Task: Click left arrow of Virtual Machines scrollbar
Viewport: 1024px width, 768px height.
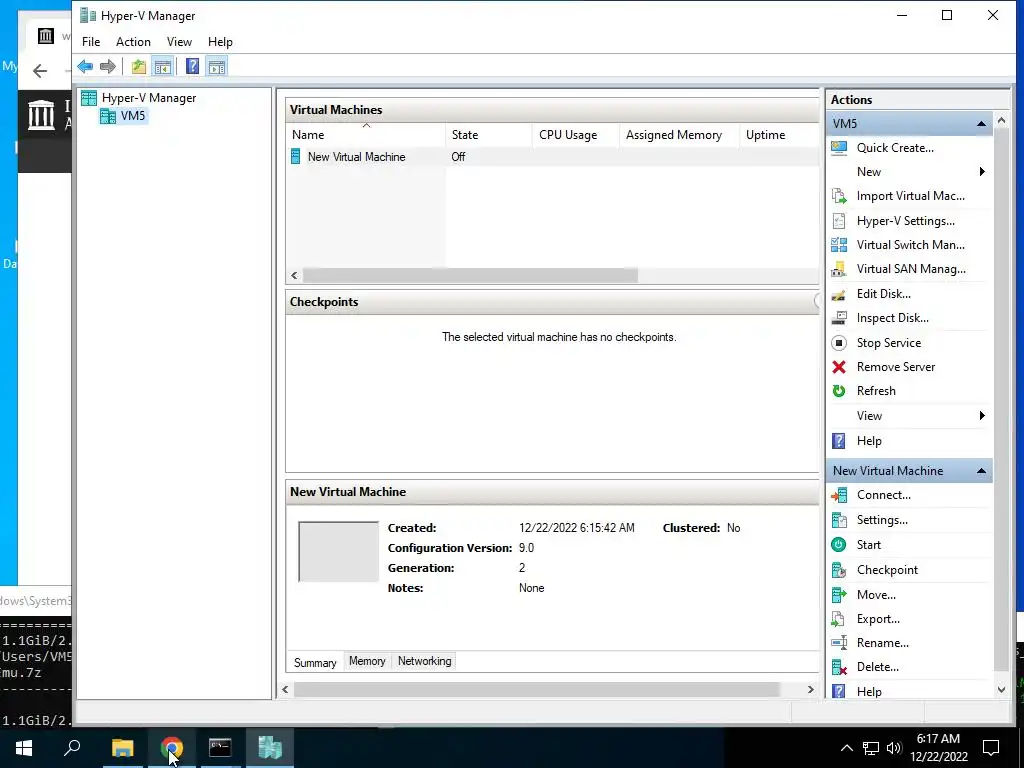Action: point(295,276)
